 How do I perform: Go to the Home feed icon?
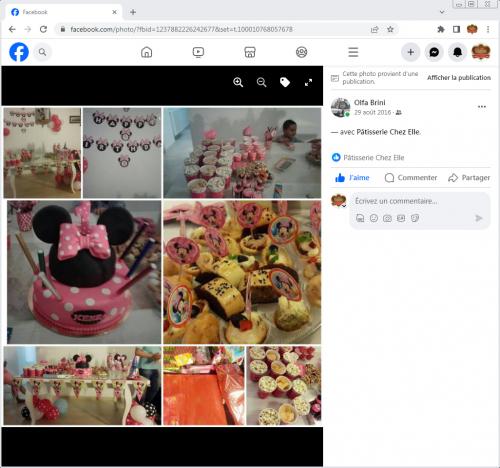[146, 52]
